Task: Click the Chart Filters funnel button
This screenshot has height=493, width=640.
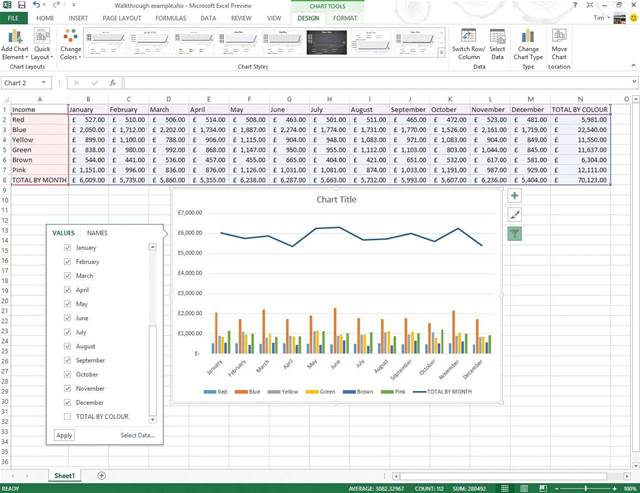Action: 514,233
